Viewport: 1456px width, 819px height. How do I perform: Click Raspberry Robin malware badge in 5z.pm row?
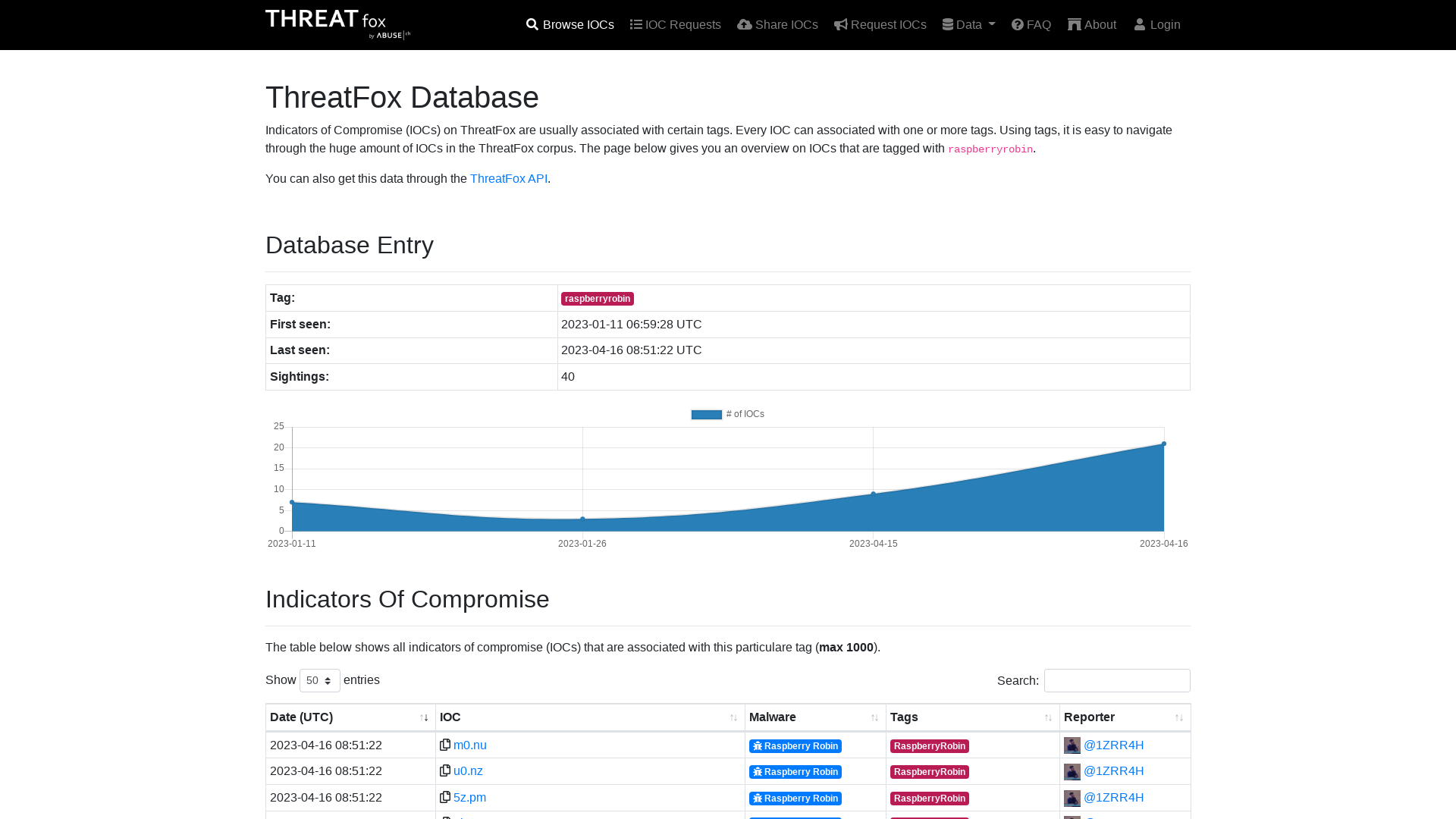(x=795, y=799)
